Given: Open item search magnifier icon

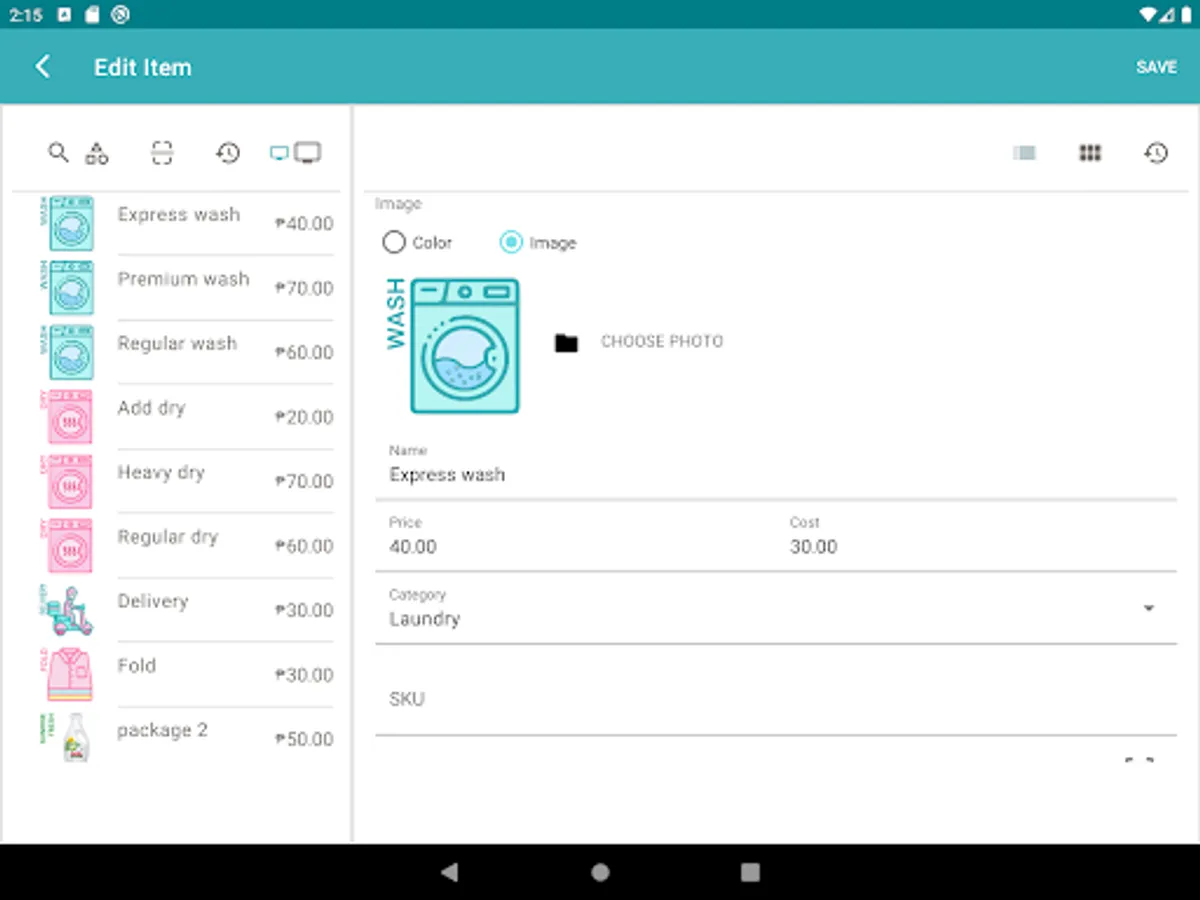Looking at the screenshot, I should [x=58, y=152].
